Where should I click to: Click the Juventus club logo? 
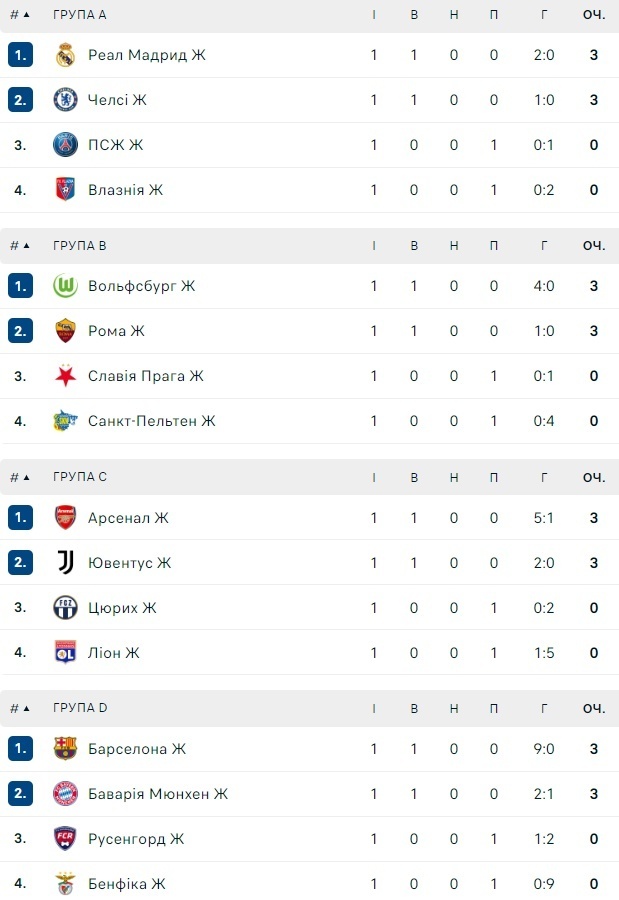click(65, 563)
